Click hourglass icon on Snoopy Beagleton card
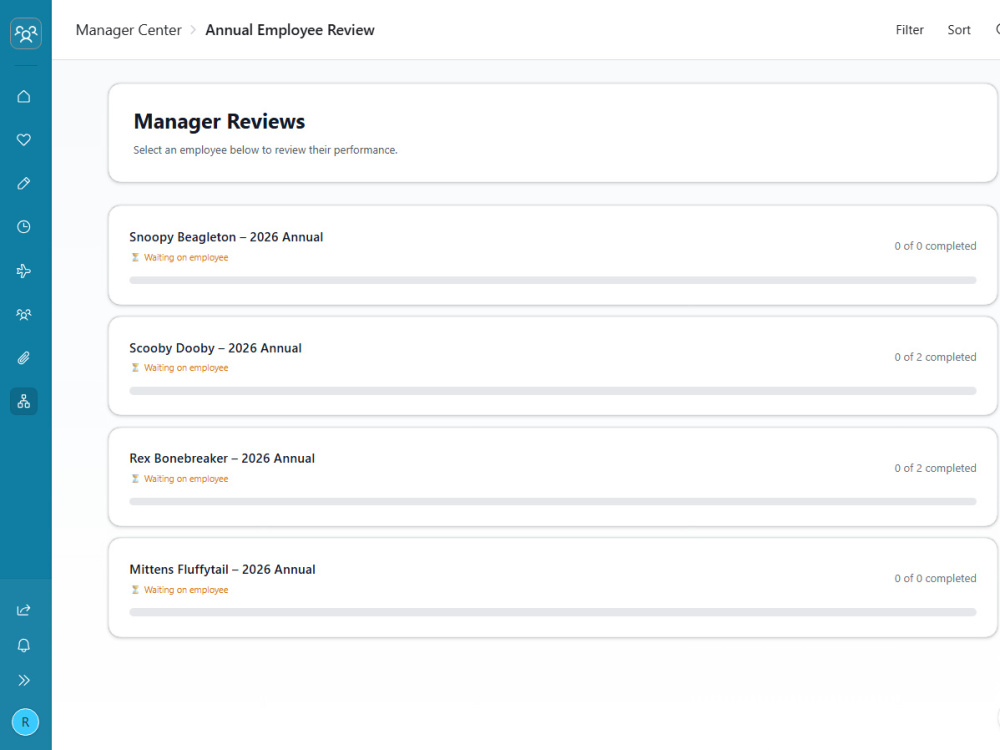Image resolution: width=1000 pixels, height=750 pixels. [135, 258]
